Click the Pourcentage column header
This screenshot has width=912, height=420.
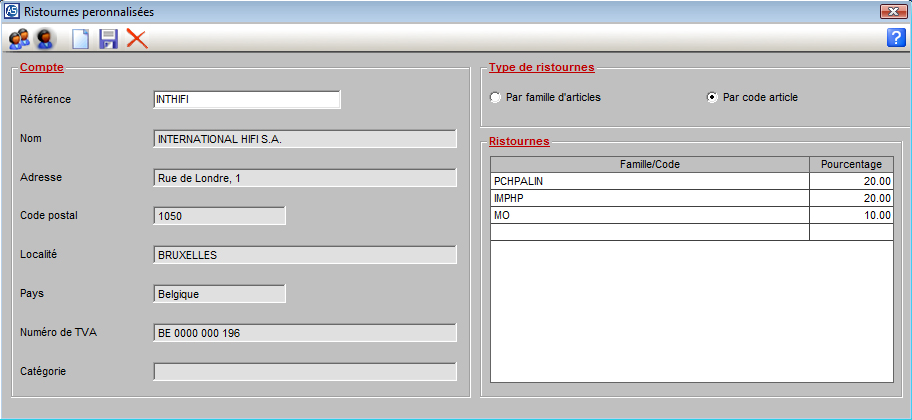850,164
